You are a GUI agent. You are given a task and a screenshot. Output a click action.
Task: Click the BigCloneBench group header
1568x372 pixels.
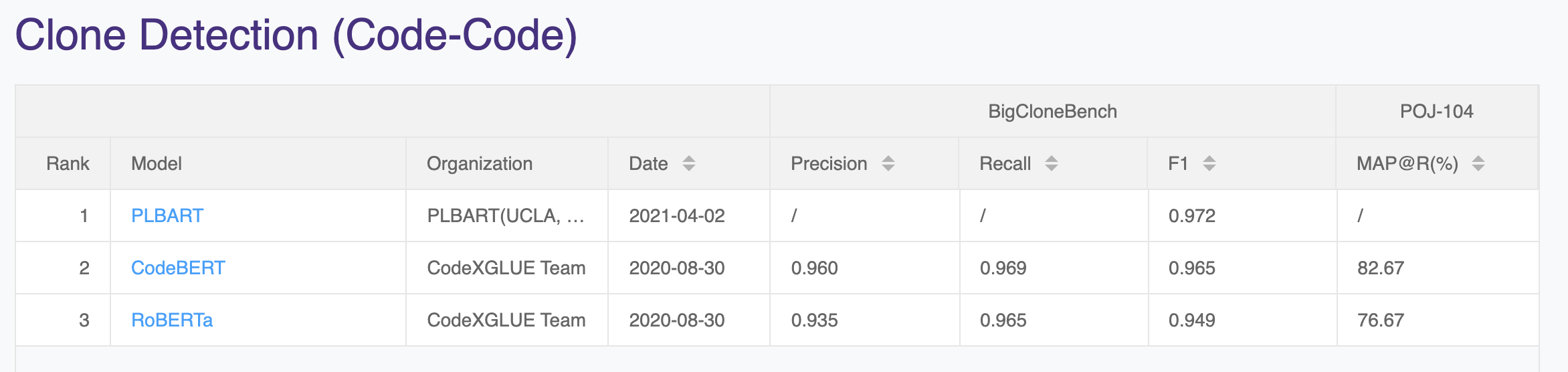pos(1052,111)
